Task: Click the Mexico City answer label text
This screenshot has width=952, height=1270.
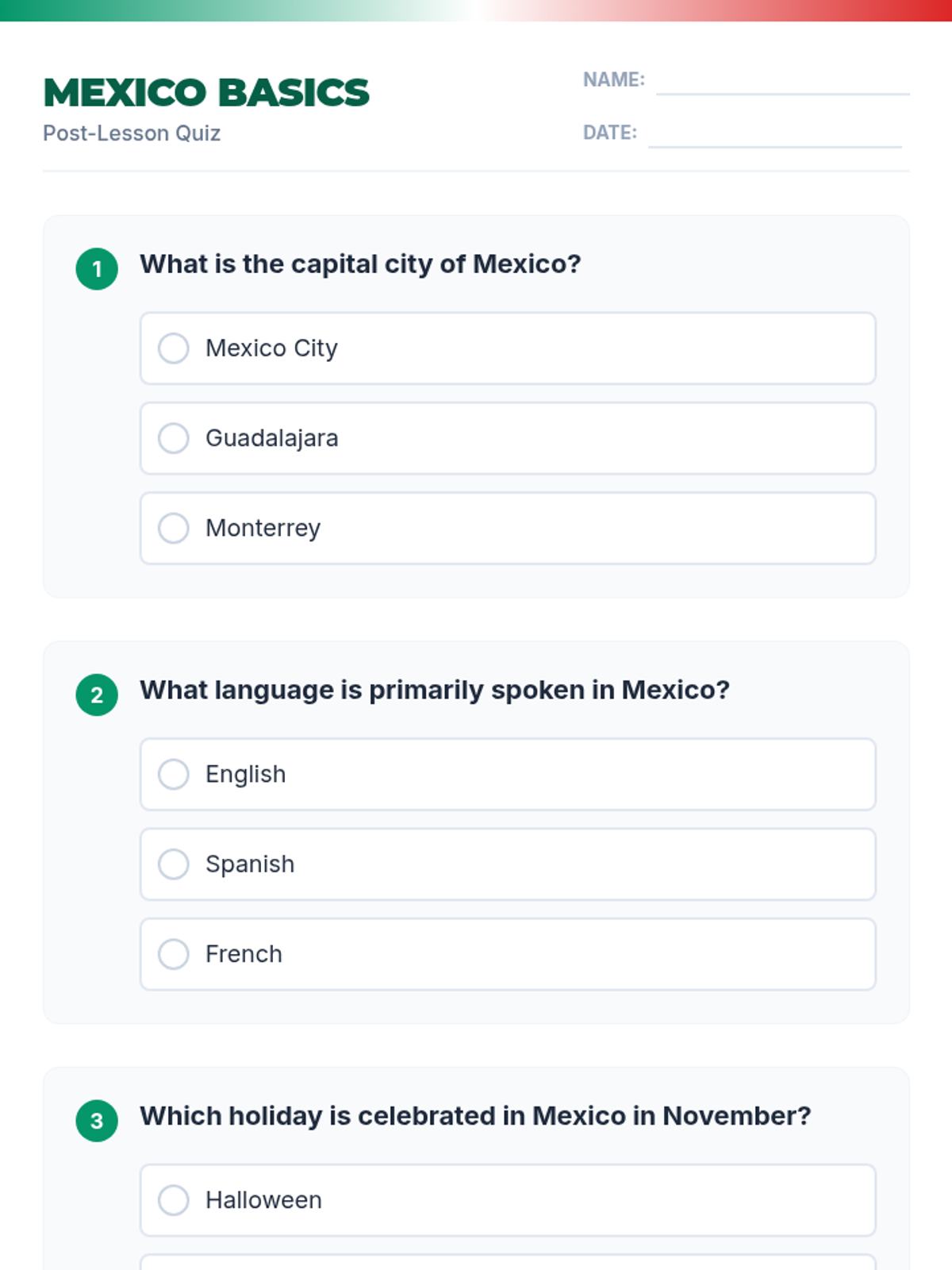Action: [271, 348]
